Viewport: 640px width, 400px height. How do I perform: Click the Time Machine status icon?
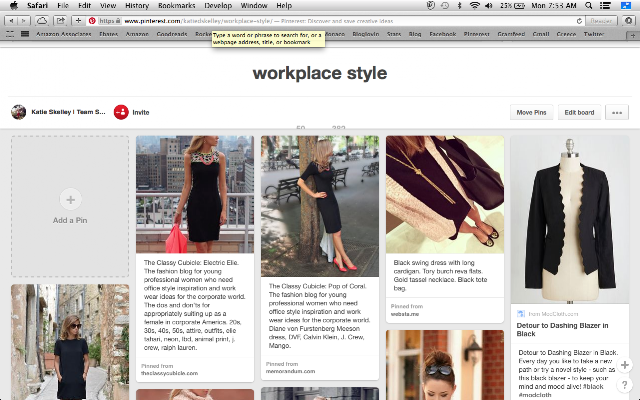pyautogui.click(x=445, y=5)
